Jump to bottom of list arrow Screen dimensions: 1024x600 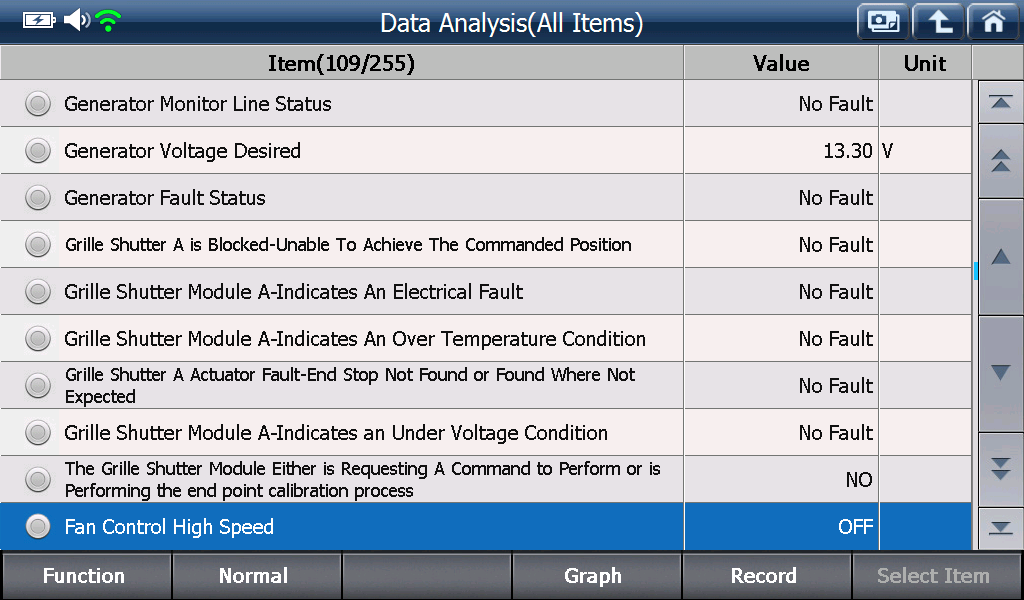[1000, 528]
